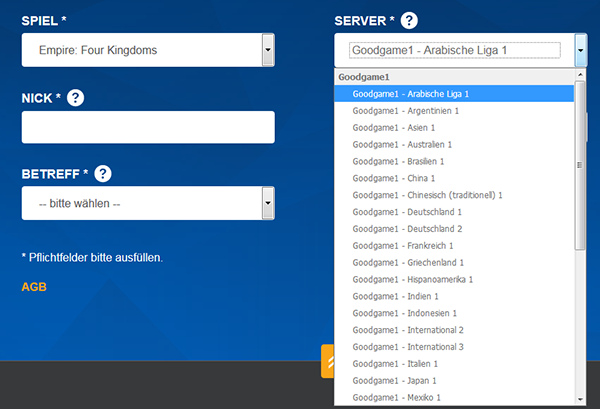Click the orange button behind the server list

[x=328, y=361]
